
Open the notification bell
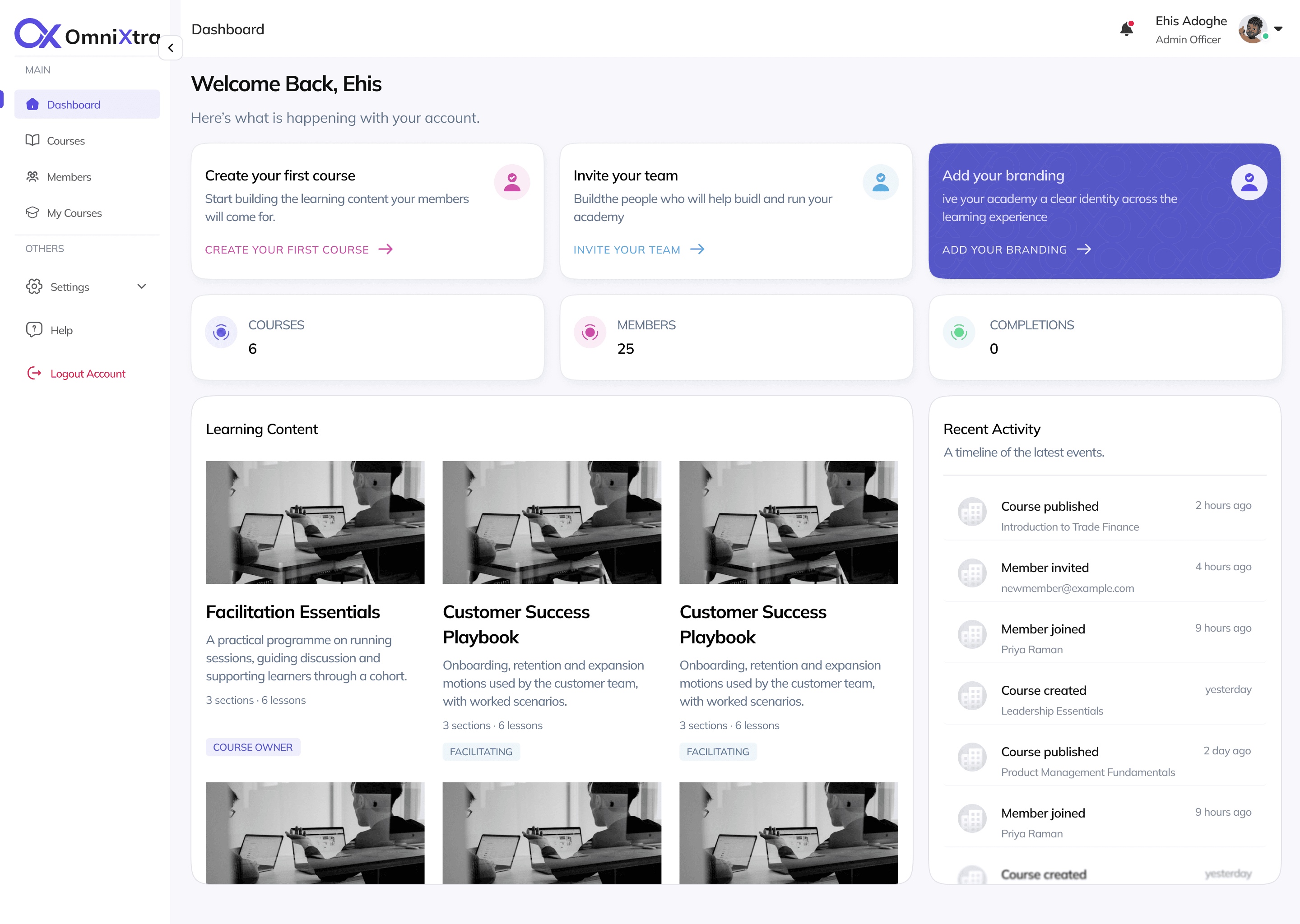[x=1126, y=29]
